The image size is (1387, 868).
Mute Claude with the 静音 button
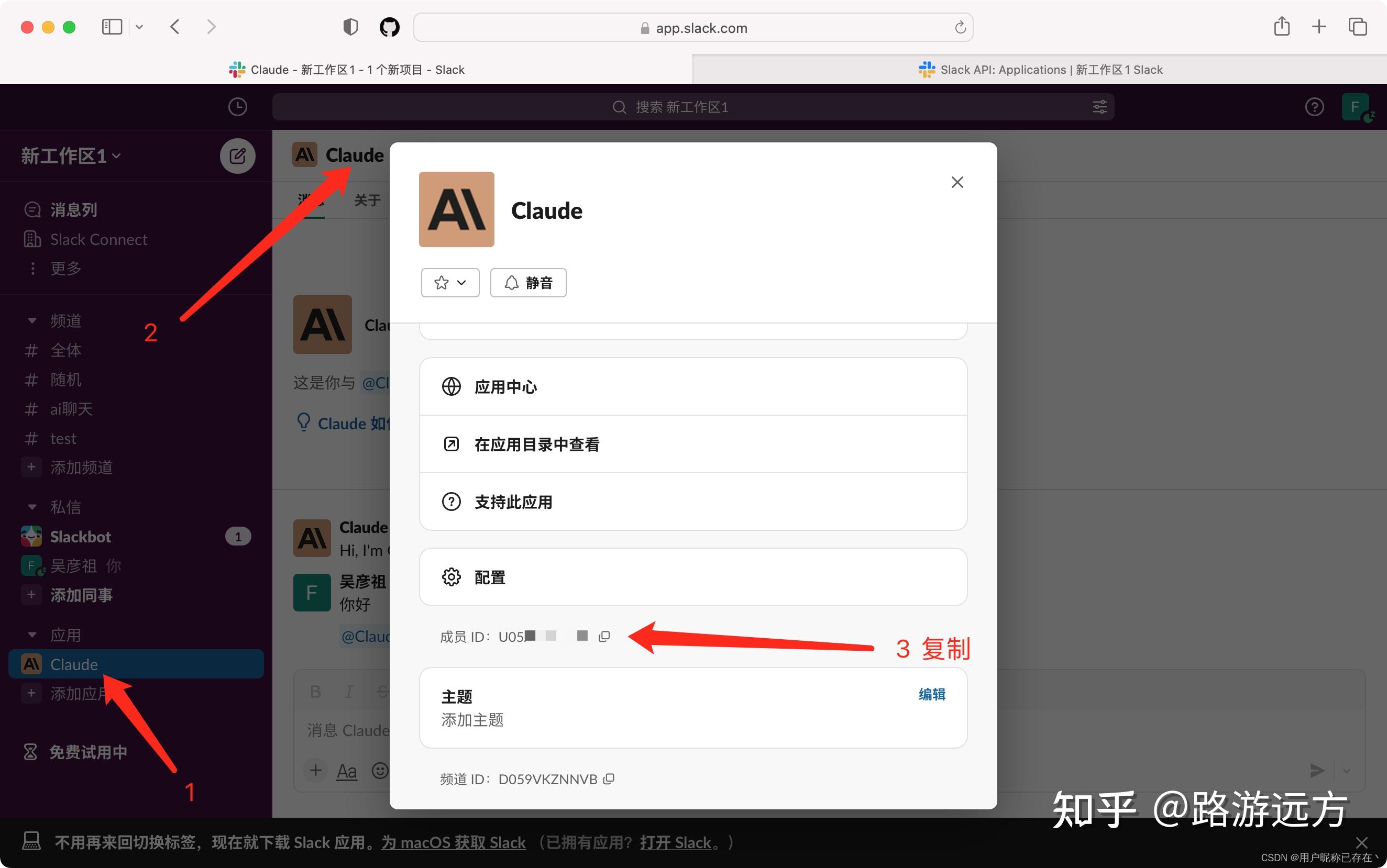(x=528, y=283)
